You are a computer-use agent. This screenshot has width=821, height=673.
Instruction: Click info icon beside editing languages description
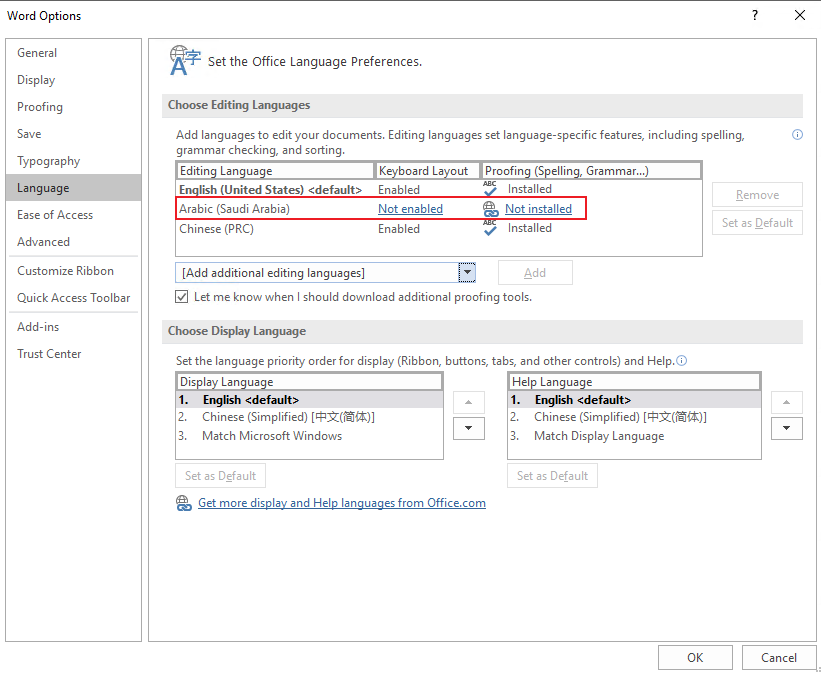(797, 135)
